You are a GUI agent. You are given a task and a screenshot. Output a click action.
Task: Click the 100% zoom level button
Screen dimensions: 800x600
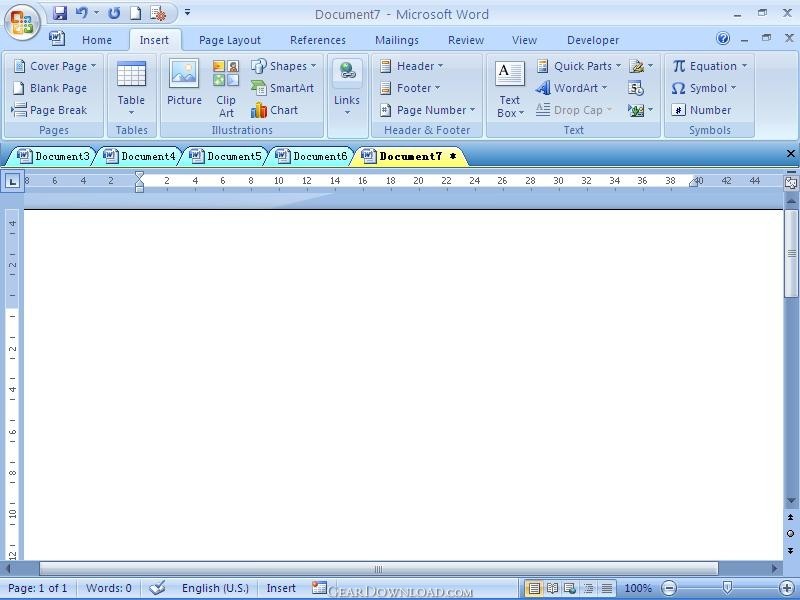(637, 588)
